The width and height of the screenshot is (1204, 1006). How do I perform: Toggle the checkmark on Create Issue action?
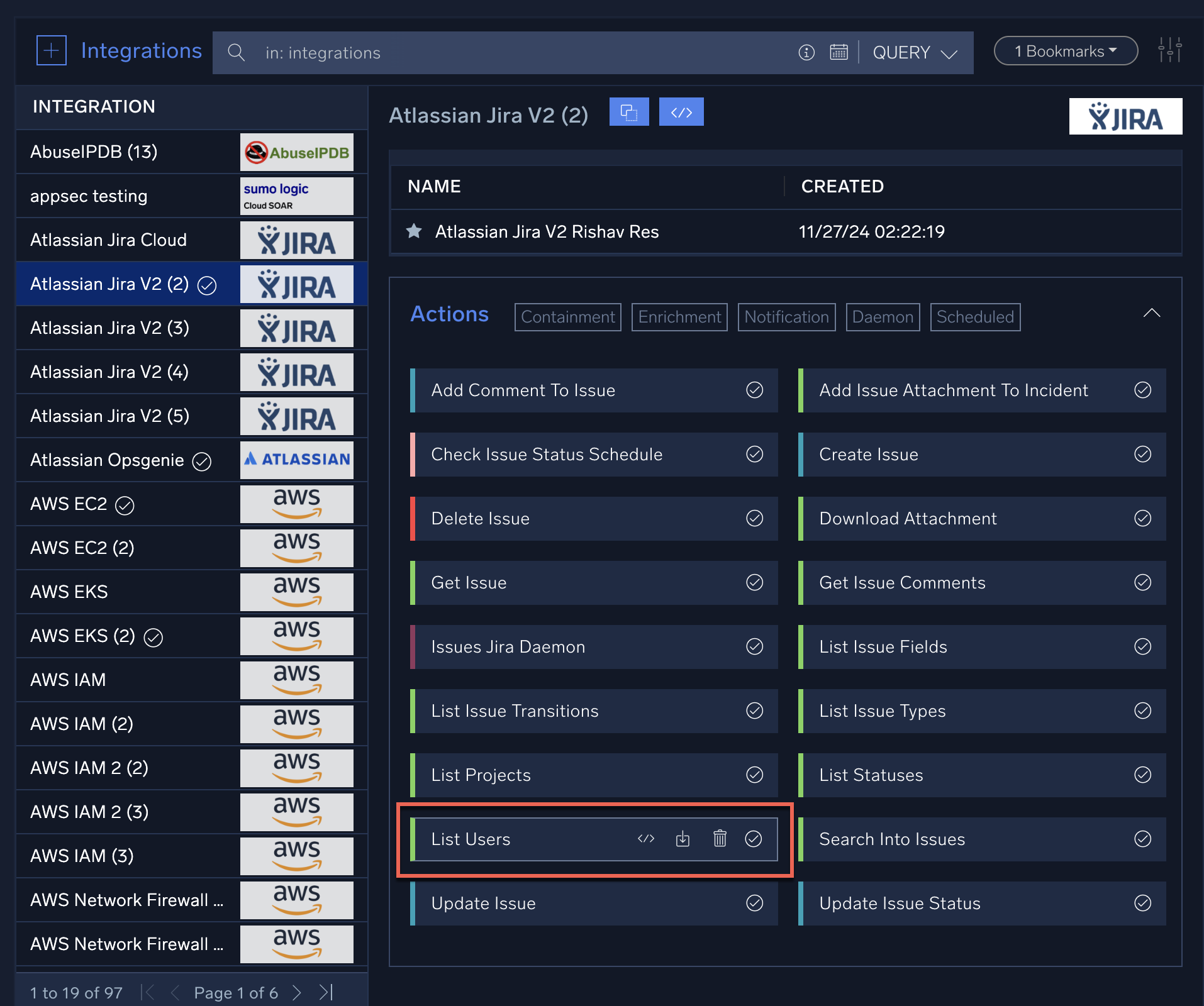(1142, 454)
